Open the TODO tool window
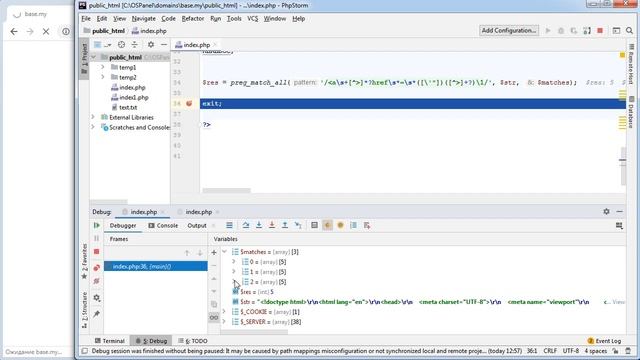This screenshot has width=640, height=360. pos(193,341)
